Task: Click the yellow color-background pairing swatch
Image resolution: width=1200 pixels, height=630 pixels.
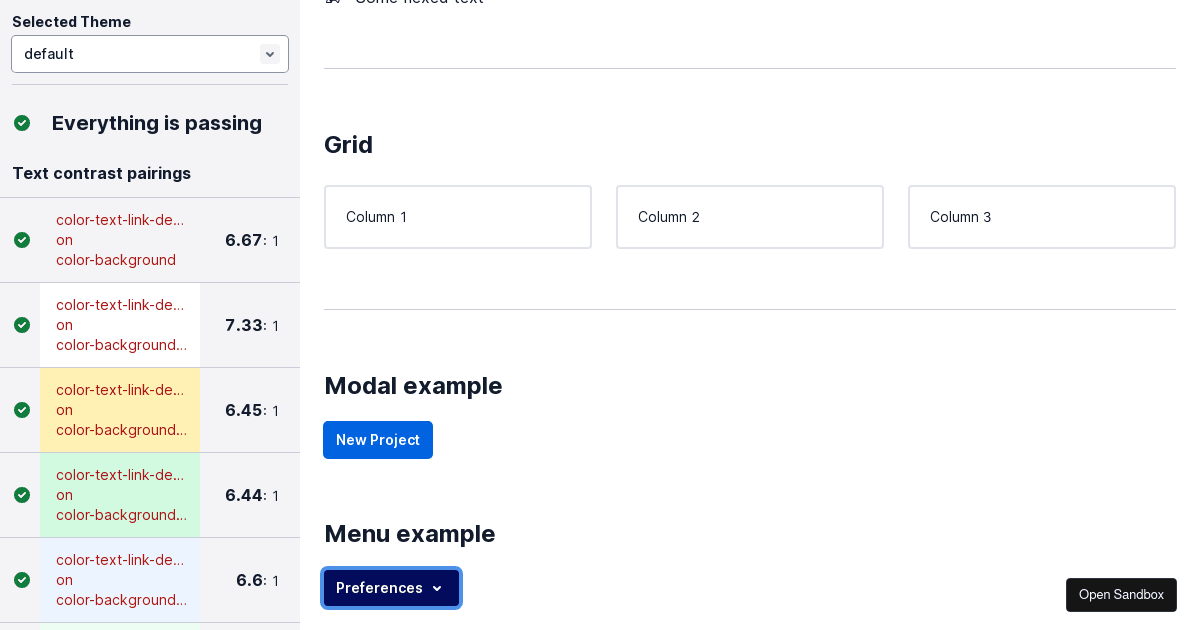Action: click(120, 410)
